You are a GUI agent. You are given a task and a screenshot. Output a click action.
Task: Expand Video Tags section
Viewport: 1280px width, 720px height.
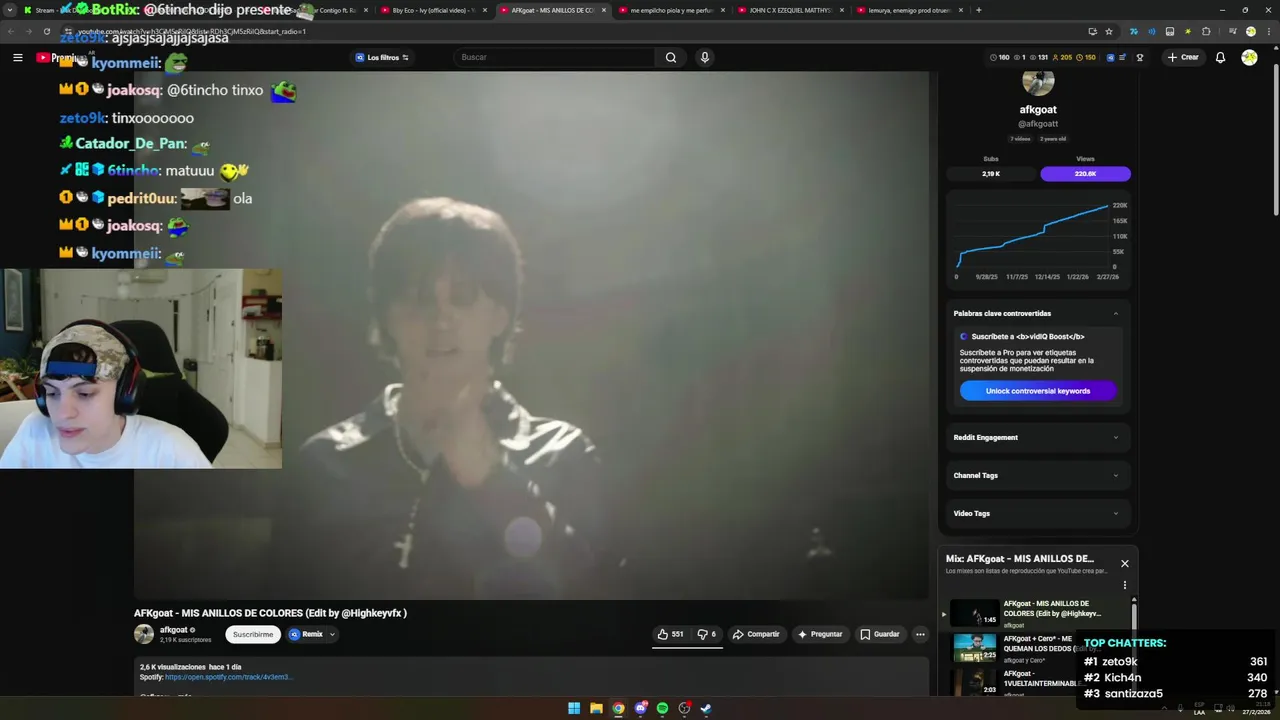point(1037,513)
